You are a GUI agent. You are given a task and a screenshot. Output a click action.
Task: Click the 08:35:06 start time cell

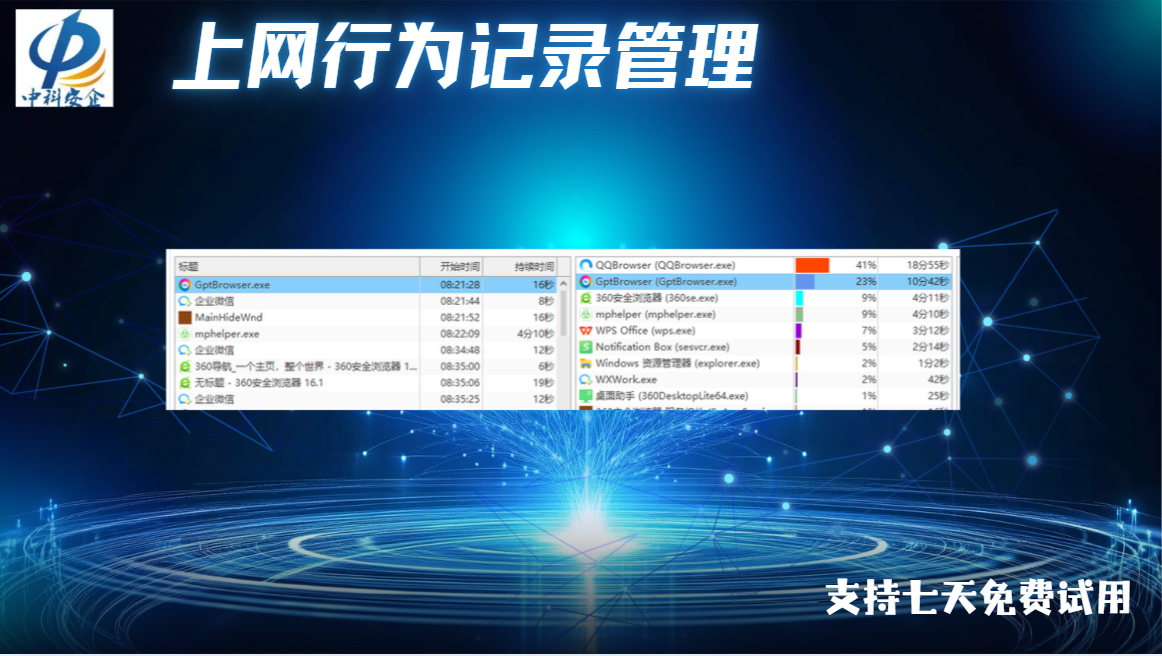coord(460,382)
